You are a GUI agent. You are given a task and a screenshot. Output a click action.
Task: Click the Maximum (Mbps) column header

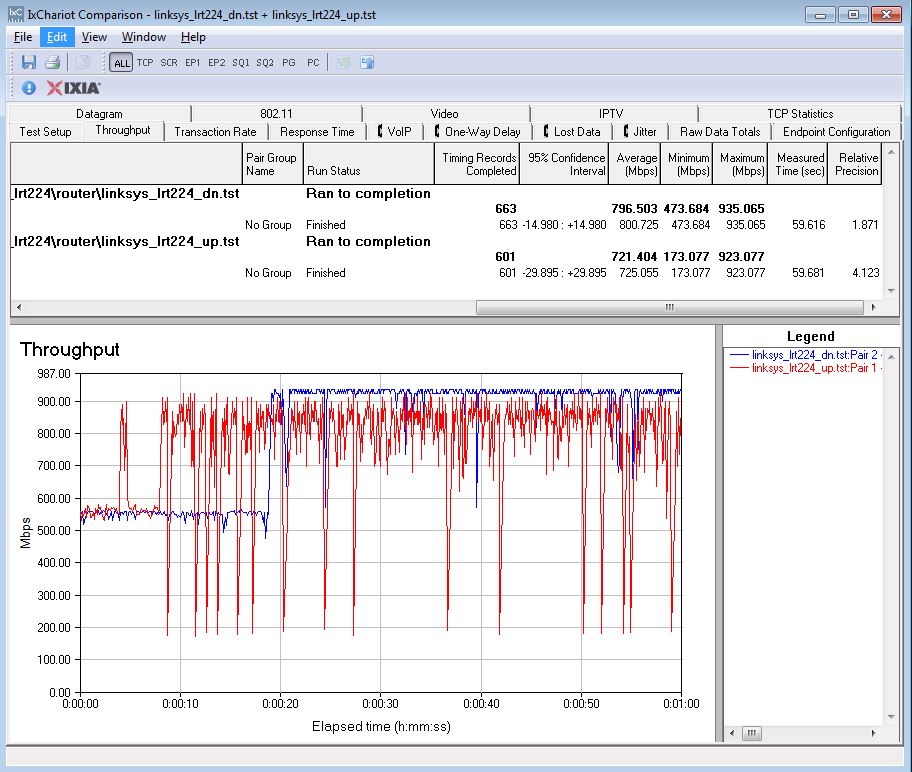click(x=740, y=164)
